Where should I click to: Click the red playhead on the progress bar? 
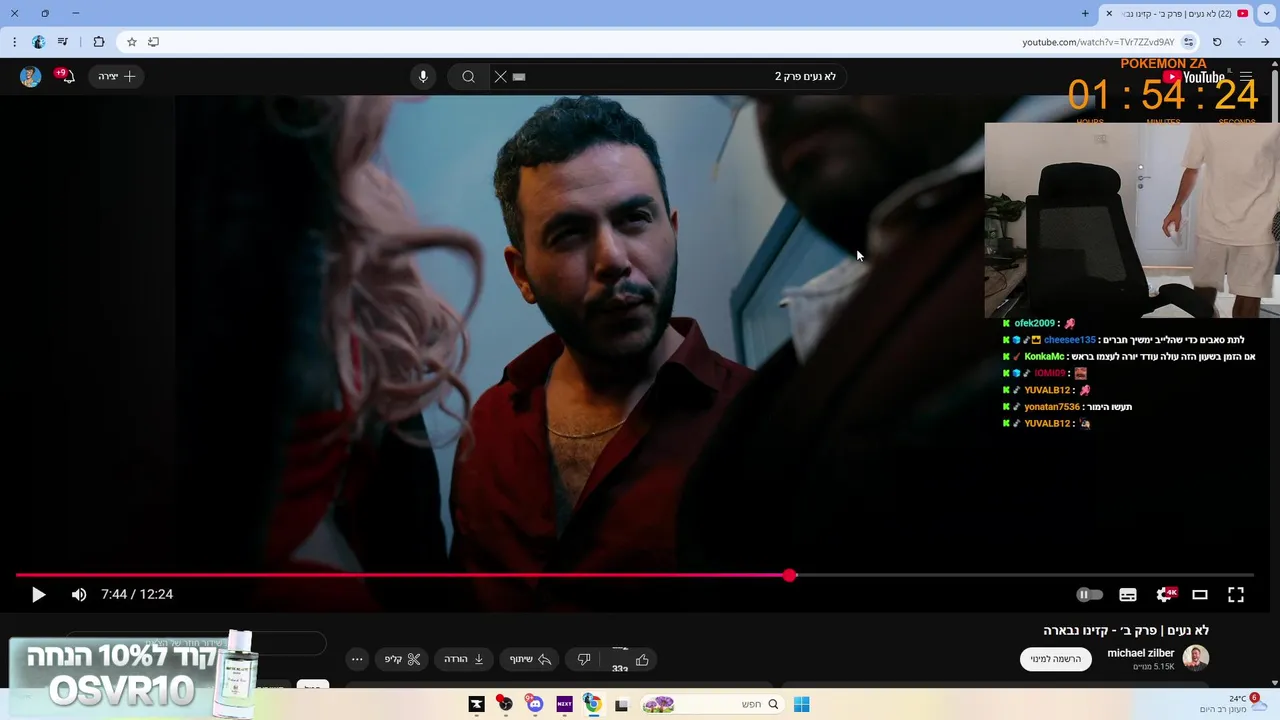tap(790, 575)
